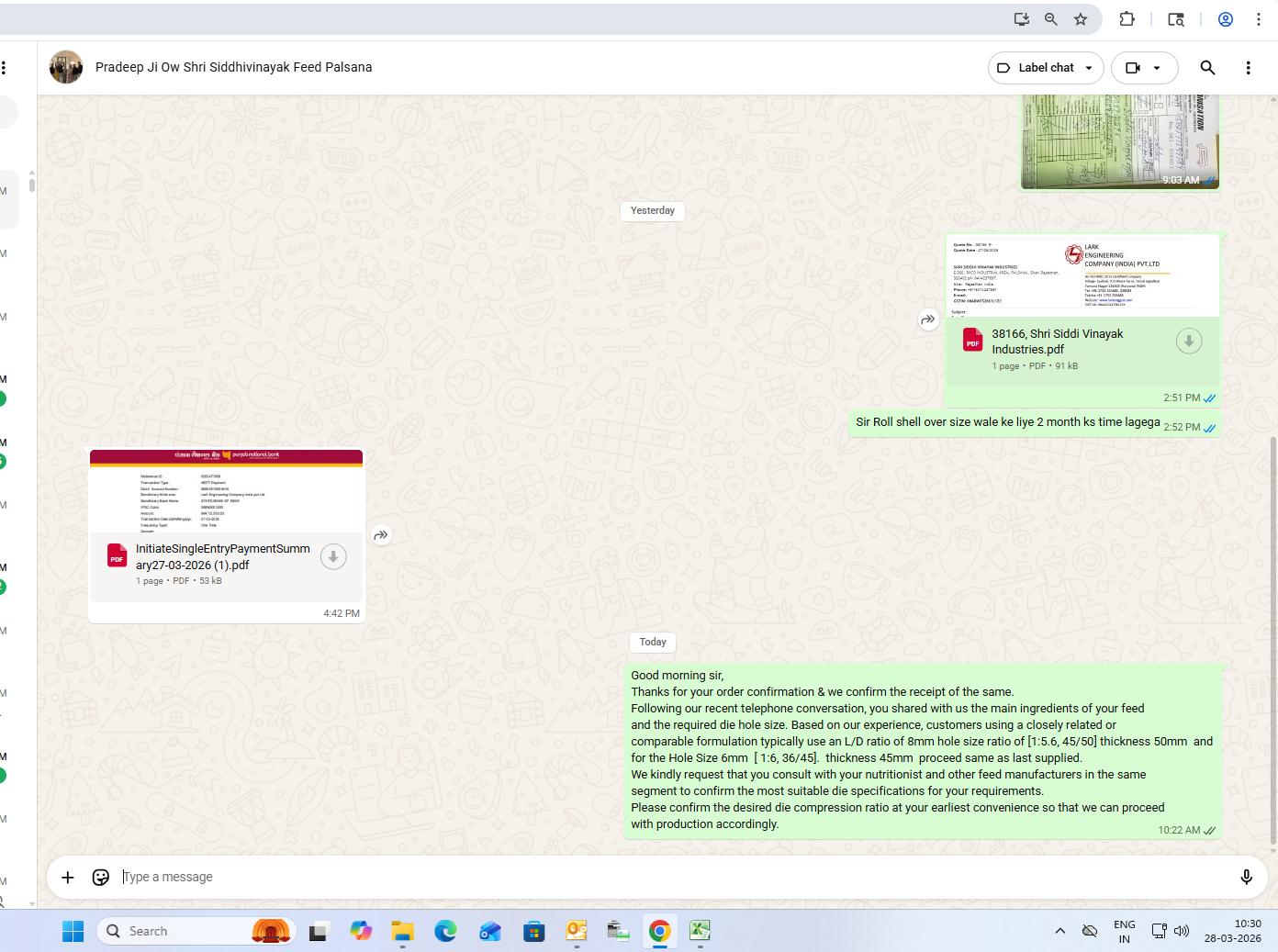Open the chat options three-dot menu

[1248, 68]
